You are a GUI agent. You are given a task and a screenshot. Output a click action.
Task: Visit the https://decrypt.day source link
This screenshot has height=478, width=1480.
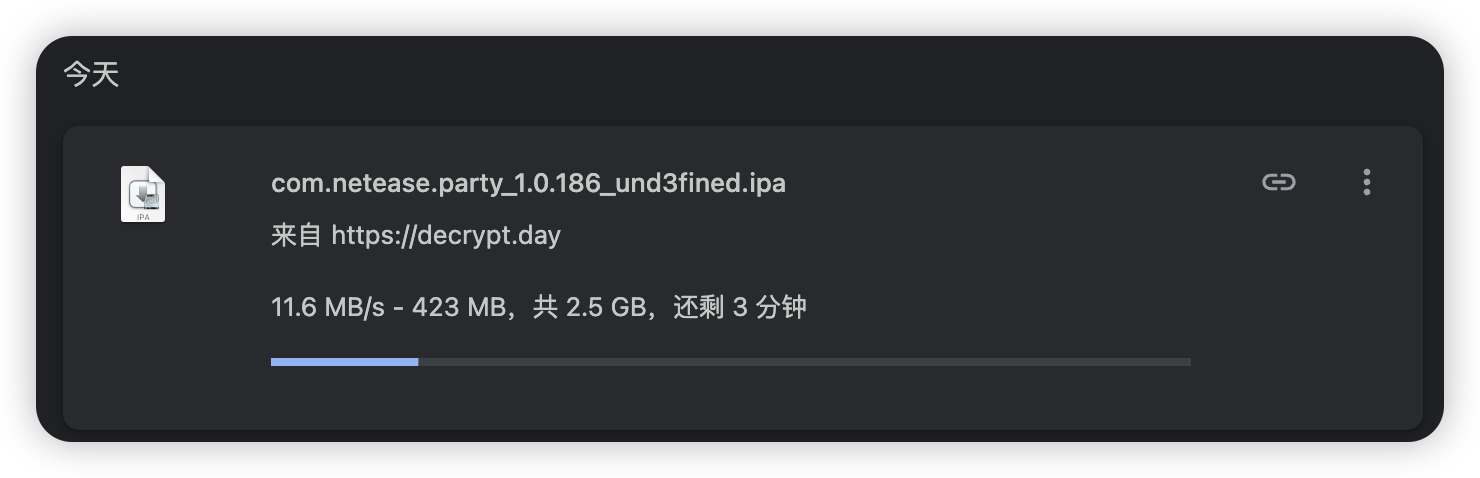pos(446,236)
